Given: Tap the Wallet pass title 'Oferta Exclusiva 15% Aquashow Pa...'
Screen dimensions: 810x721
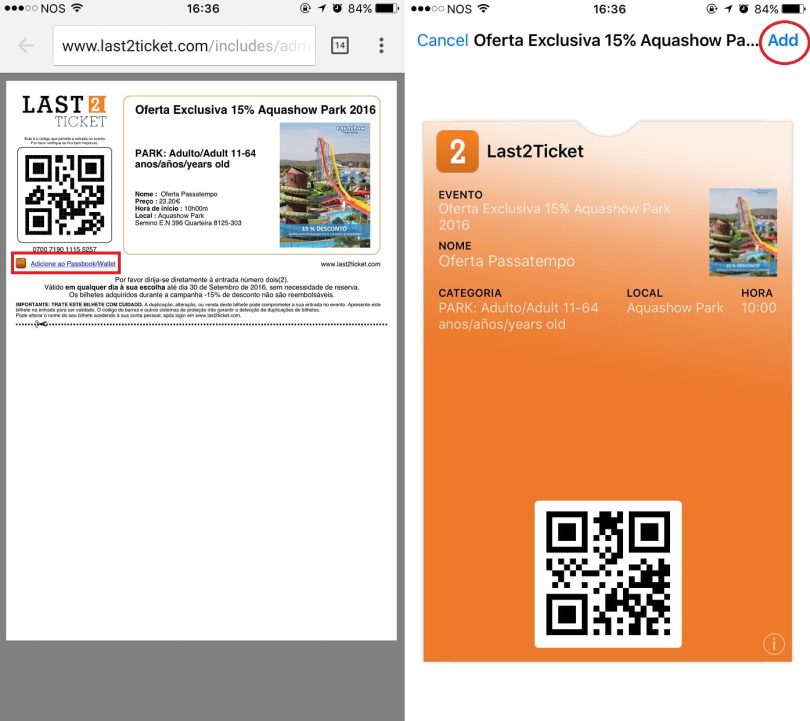Looking at the screenshot, I should point(616,40).
